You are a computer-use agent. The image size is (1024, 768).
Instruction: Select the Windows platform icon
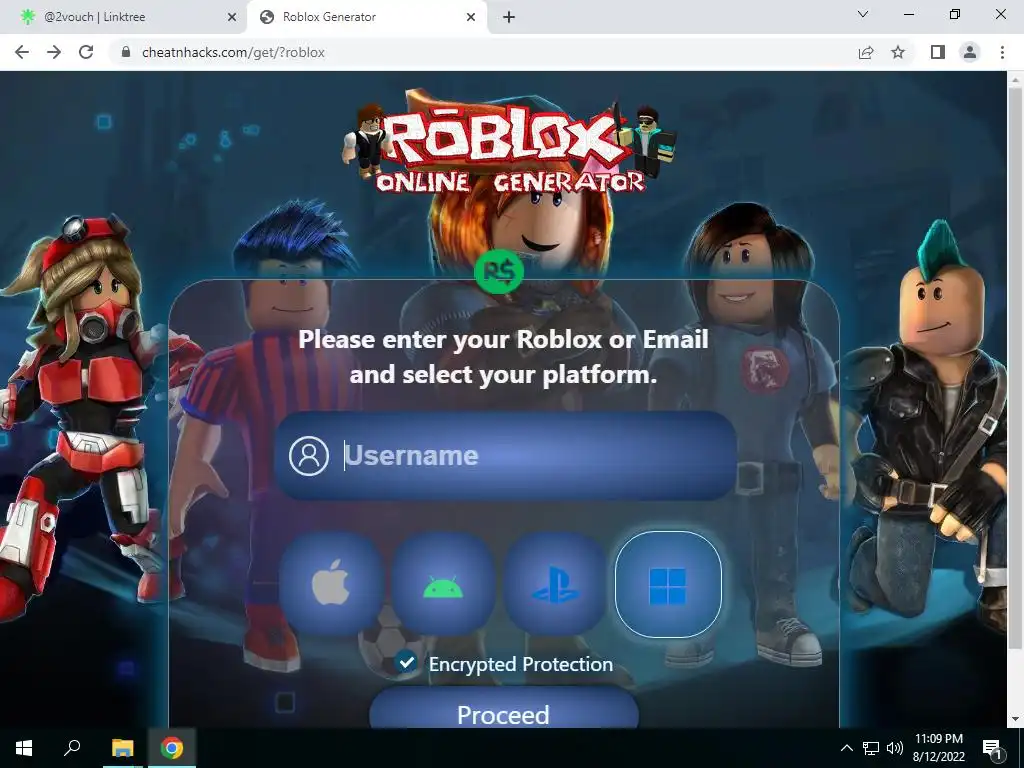[x=668, y=584]
